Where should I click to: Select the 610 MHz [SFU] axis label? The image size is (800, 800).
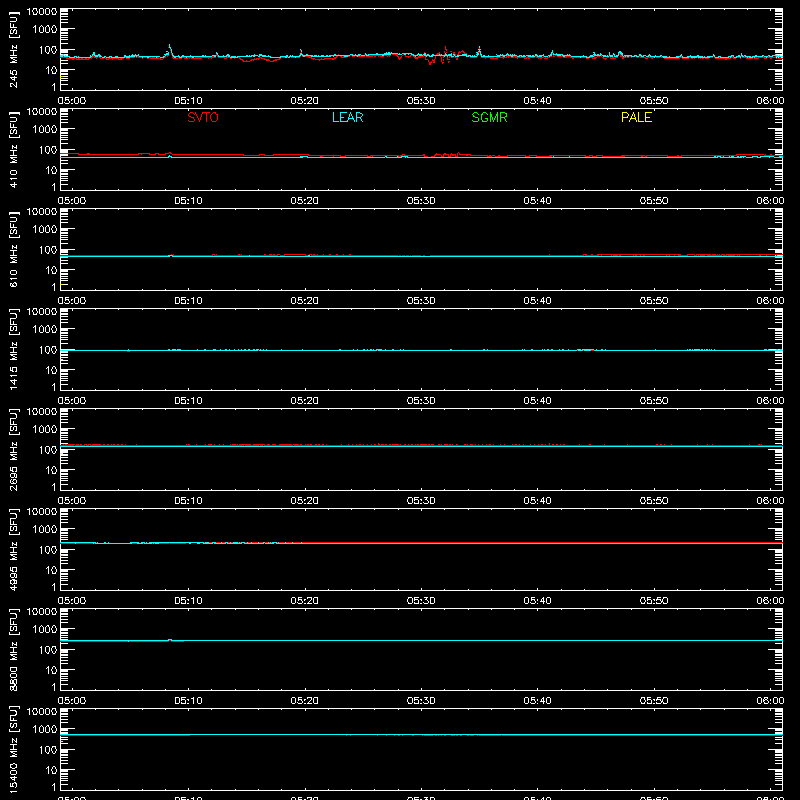tap(13, 249)
